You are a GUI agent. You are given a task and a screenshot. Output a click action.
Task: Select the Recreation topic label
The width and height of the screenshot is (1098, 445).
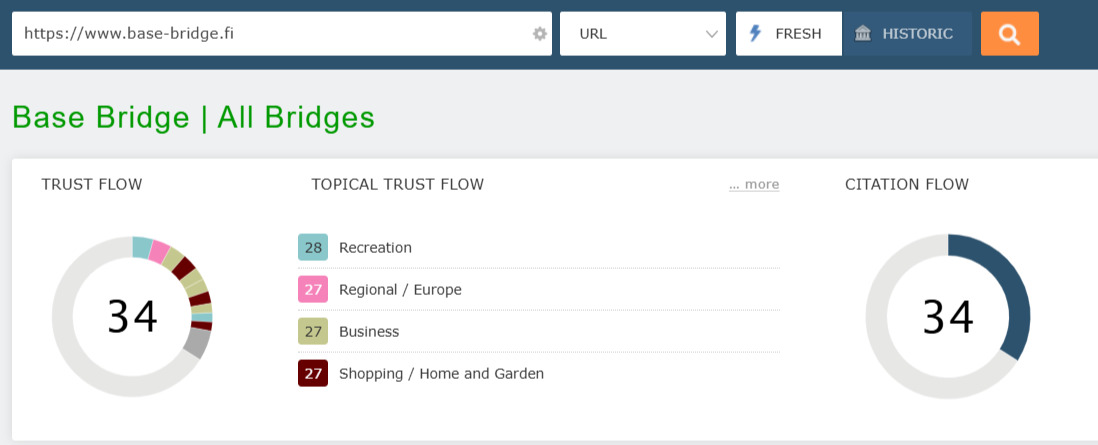click(x=375, y=247)
